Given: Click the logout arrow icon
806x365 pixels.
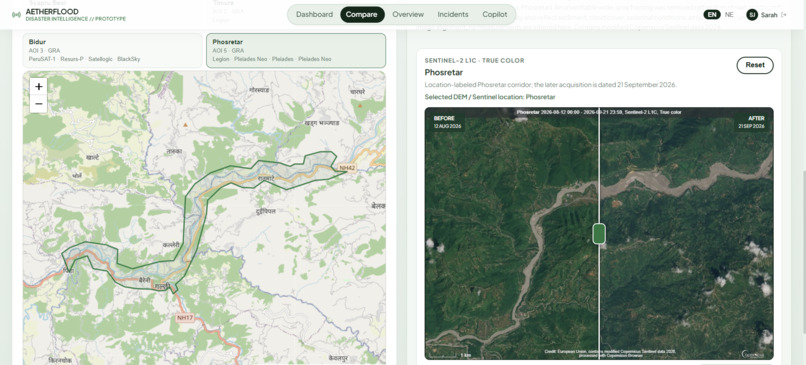Looking at the screenshot, I should [784, 15].
